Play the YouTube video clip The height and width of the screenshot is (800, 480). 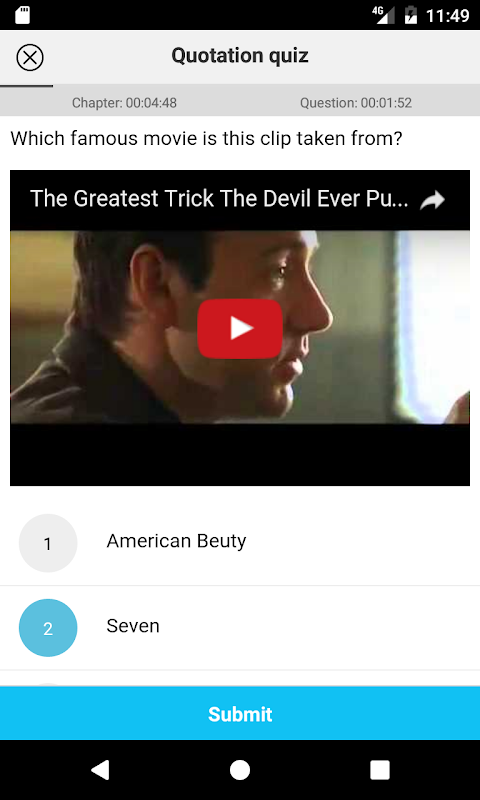tap(240, 329)
